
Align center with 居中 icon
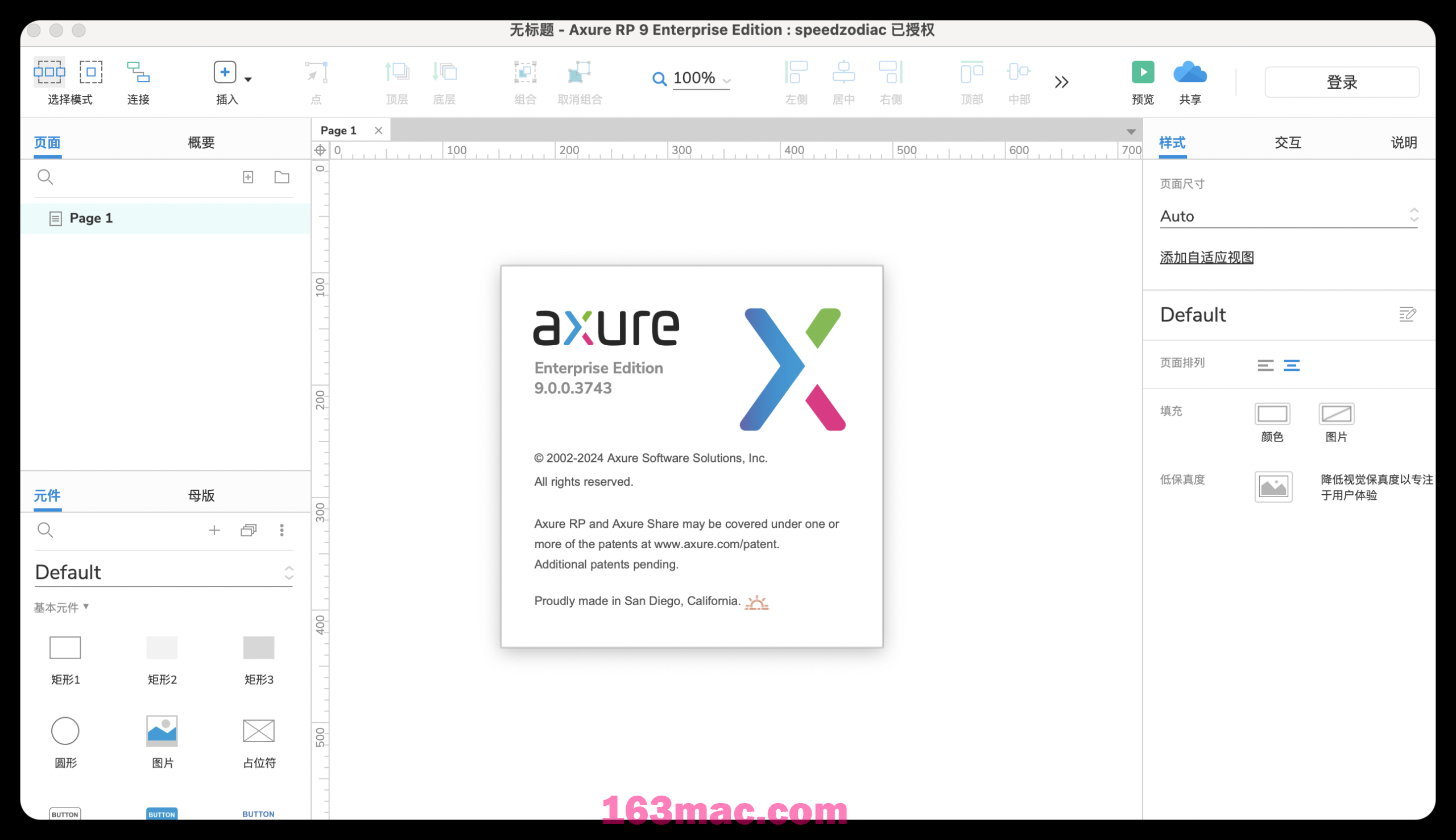click(x=843, y=72)
